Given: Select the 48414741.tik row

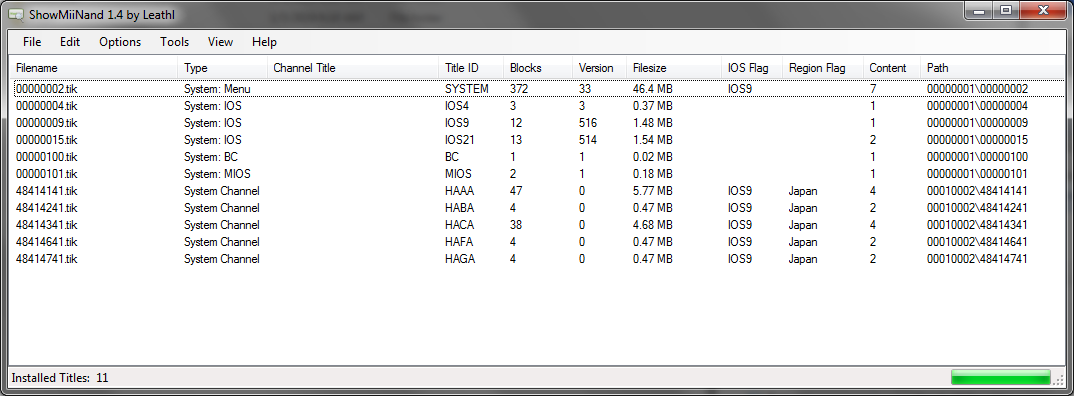Looking at the screenshot, I should point(538,259).
